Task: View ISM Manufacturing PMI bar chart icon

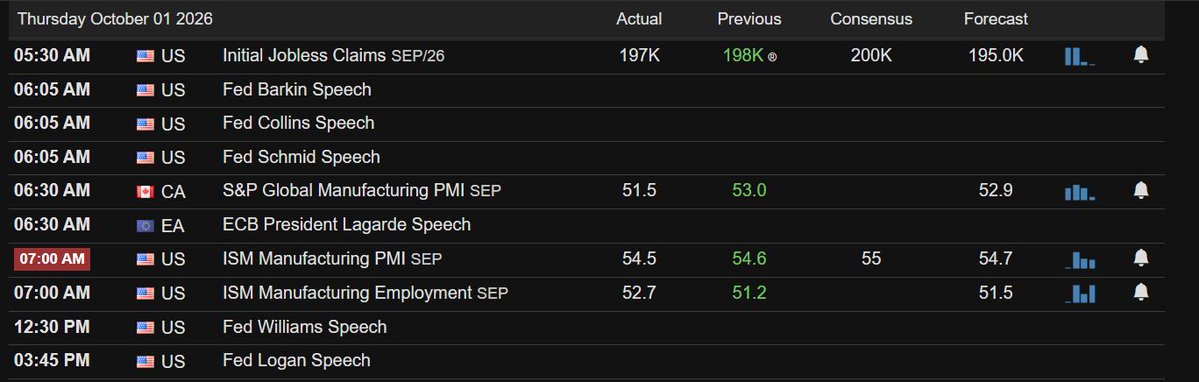Action: (x=1080, y=260)
